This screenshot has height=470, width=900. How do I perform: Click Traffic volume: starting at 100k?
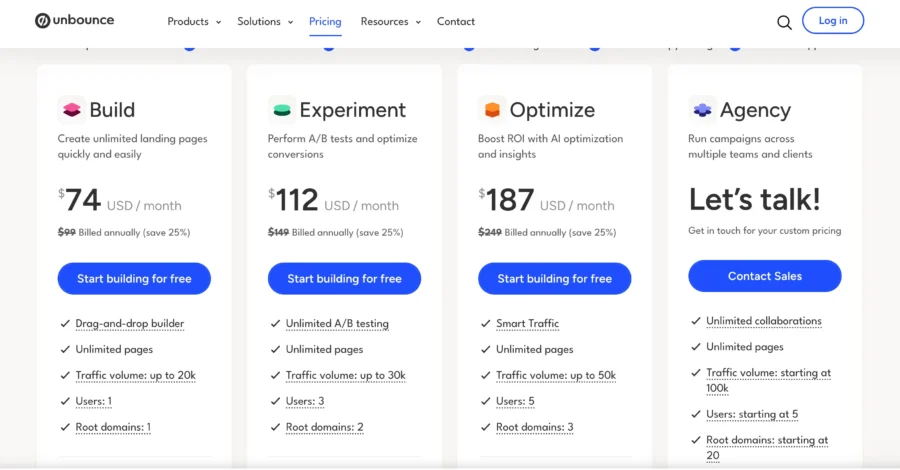(768, 380)
